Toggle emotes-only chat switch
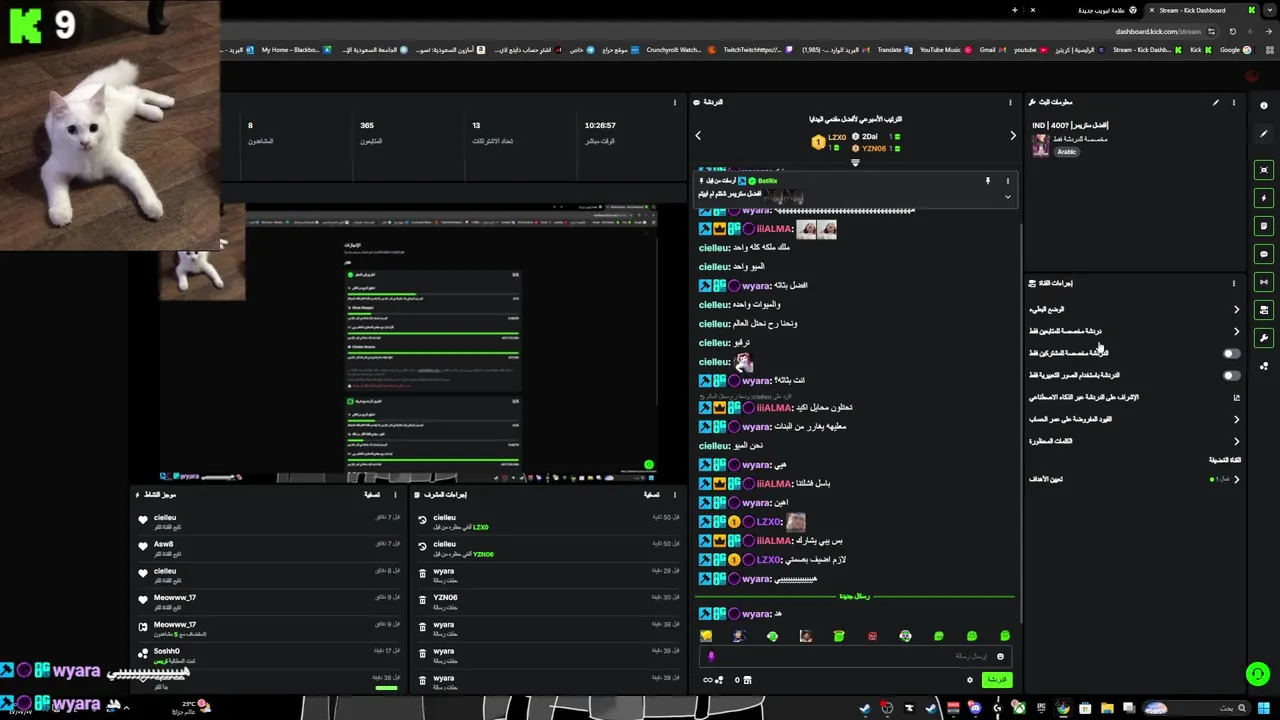 click(1231, 375)
